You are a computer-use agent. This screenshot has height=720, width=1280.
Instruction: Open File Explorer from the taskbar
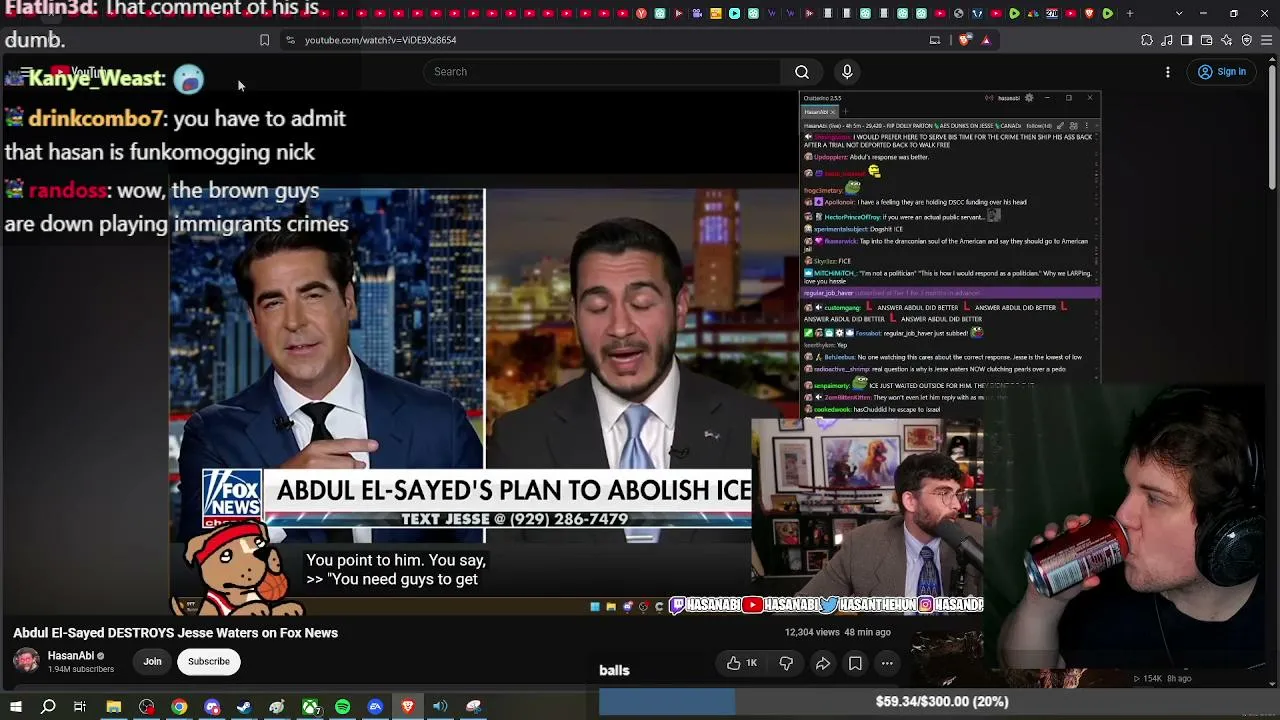click(x=114, y=707)
